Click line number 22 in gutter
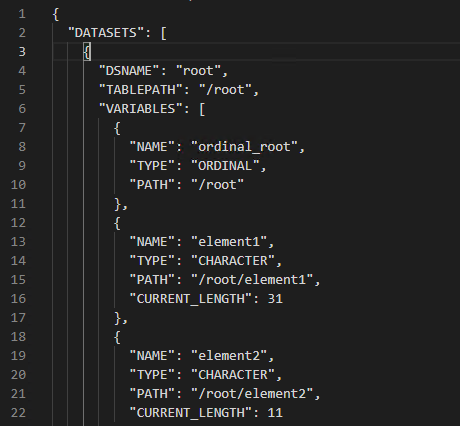This screenshot has width=460, height=426. [x=18, y=413]
